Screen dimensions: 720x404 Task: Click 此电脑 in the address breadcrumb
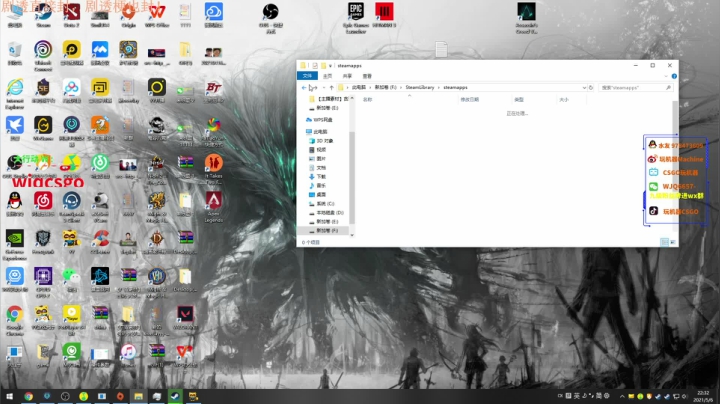pos(359,87)
